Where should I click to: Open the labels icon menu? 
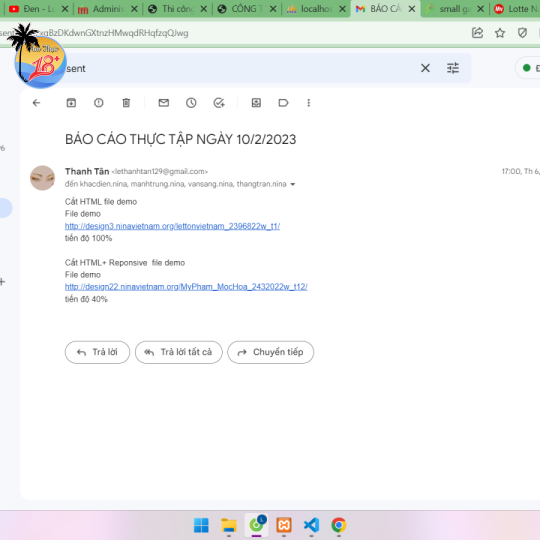coord(283,103)
